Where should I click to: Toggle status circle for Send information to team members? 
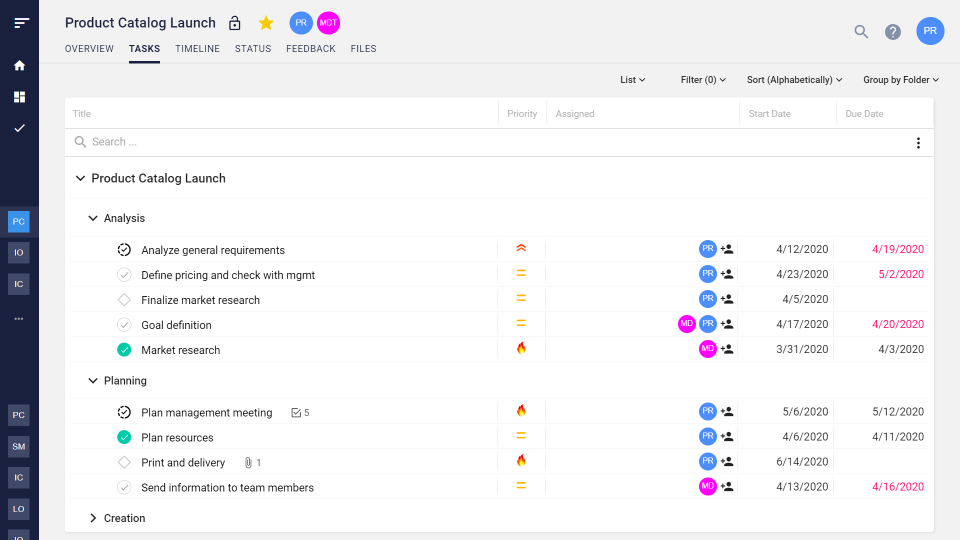(124, 487)
